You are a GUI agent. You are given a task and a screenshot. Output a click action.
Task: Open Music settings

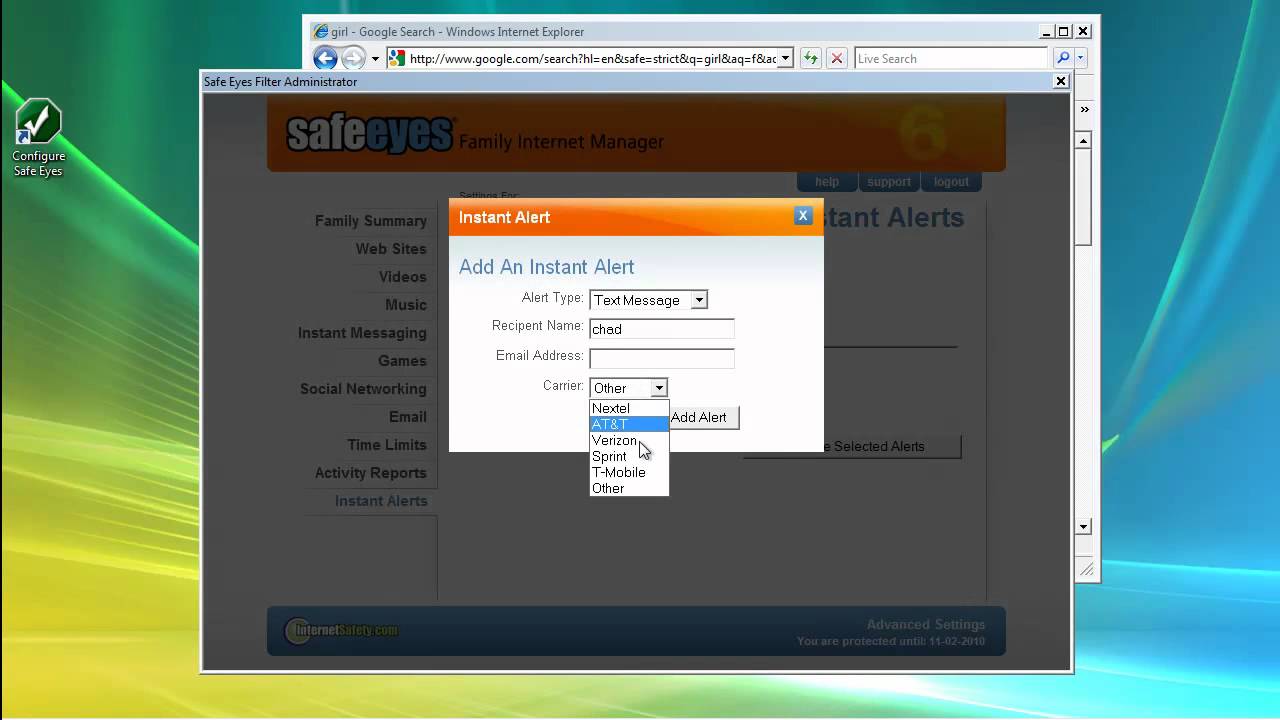406,305
